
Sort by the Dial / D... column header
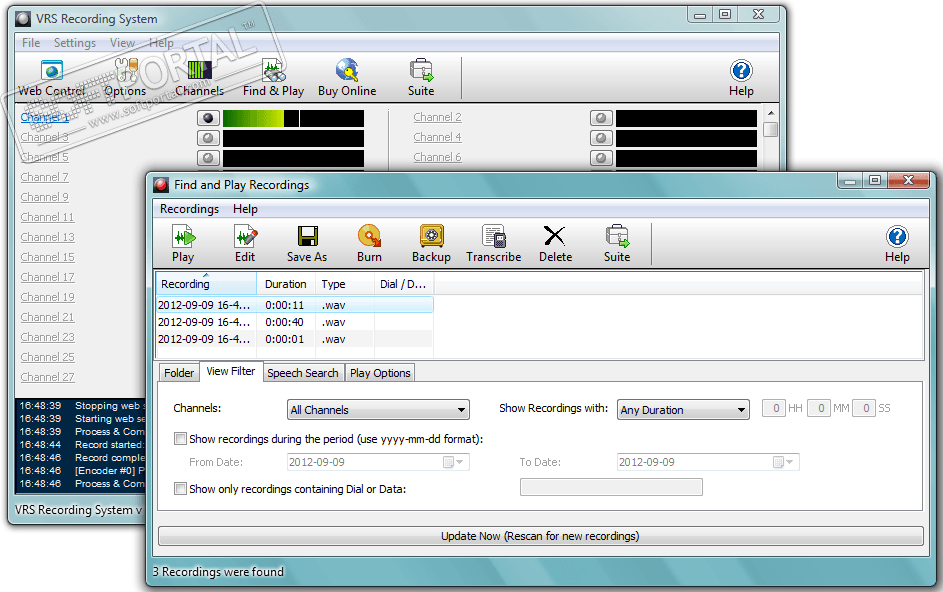tap(404, 284)
